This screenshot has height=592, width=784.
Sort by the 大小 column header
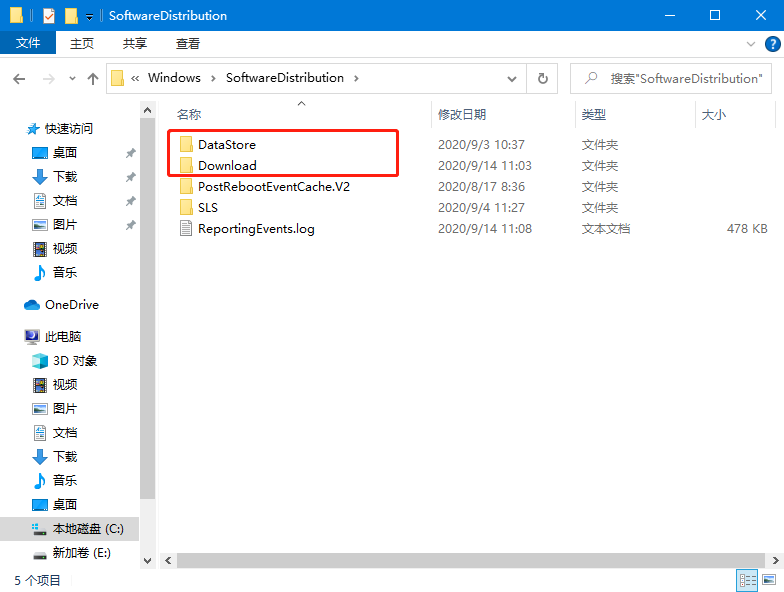(x=714, y=114)
